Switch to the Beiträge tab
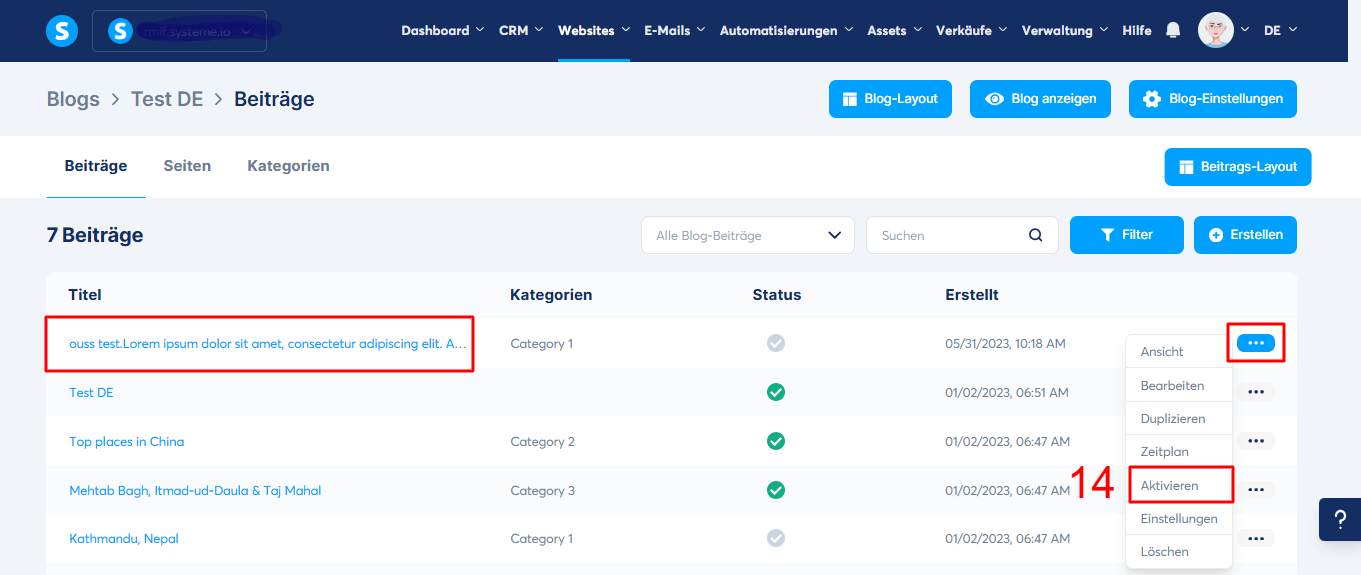The width and height of the screenshot is (1361, 575). click(96, 166)
